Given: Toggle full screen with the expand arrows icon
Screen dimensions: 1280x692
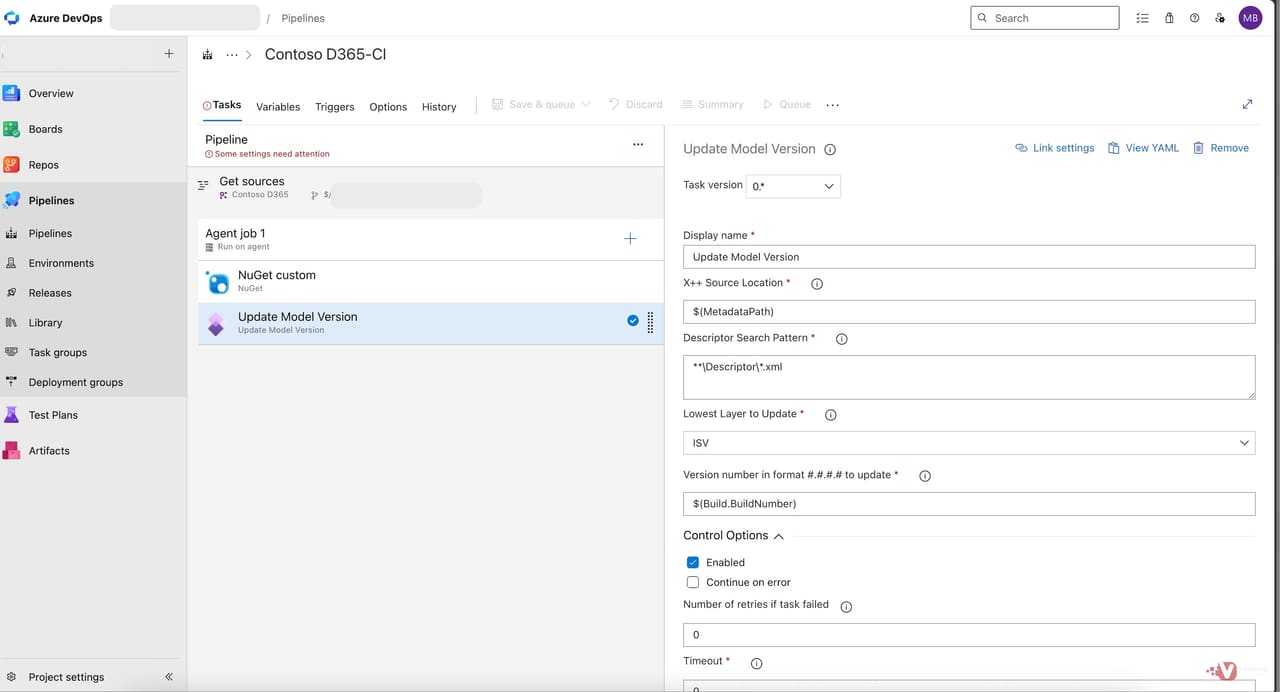Looking at the screenshot, I should [x=1247, y=104].
